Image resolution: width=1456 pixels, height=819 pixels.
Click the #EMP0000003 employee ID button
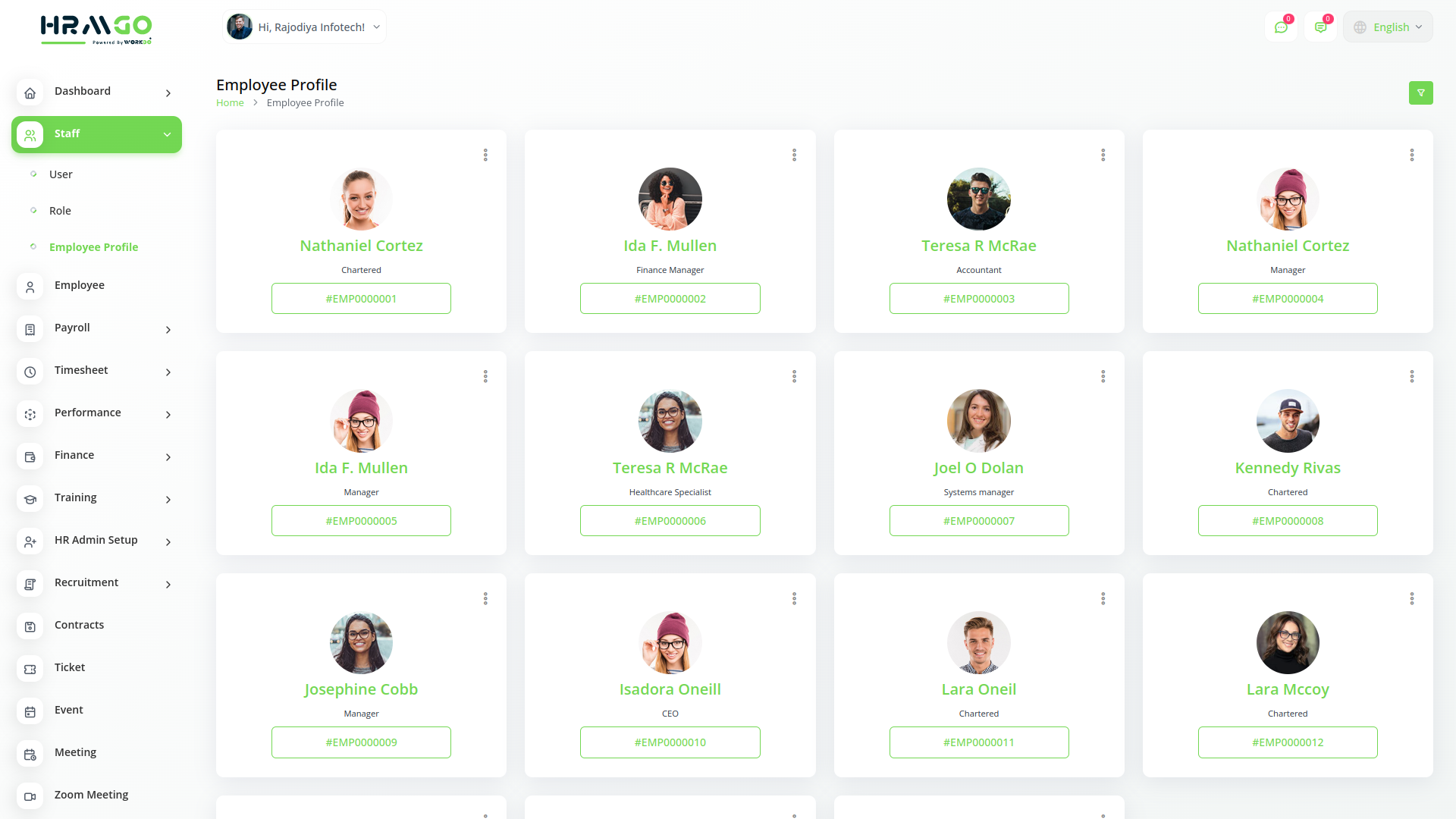[978, 299]
